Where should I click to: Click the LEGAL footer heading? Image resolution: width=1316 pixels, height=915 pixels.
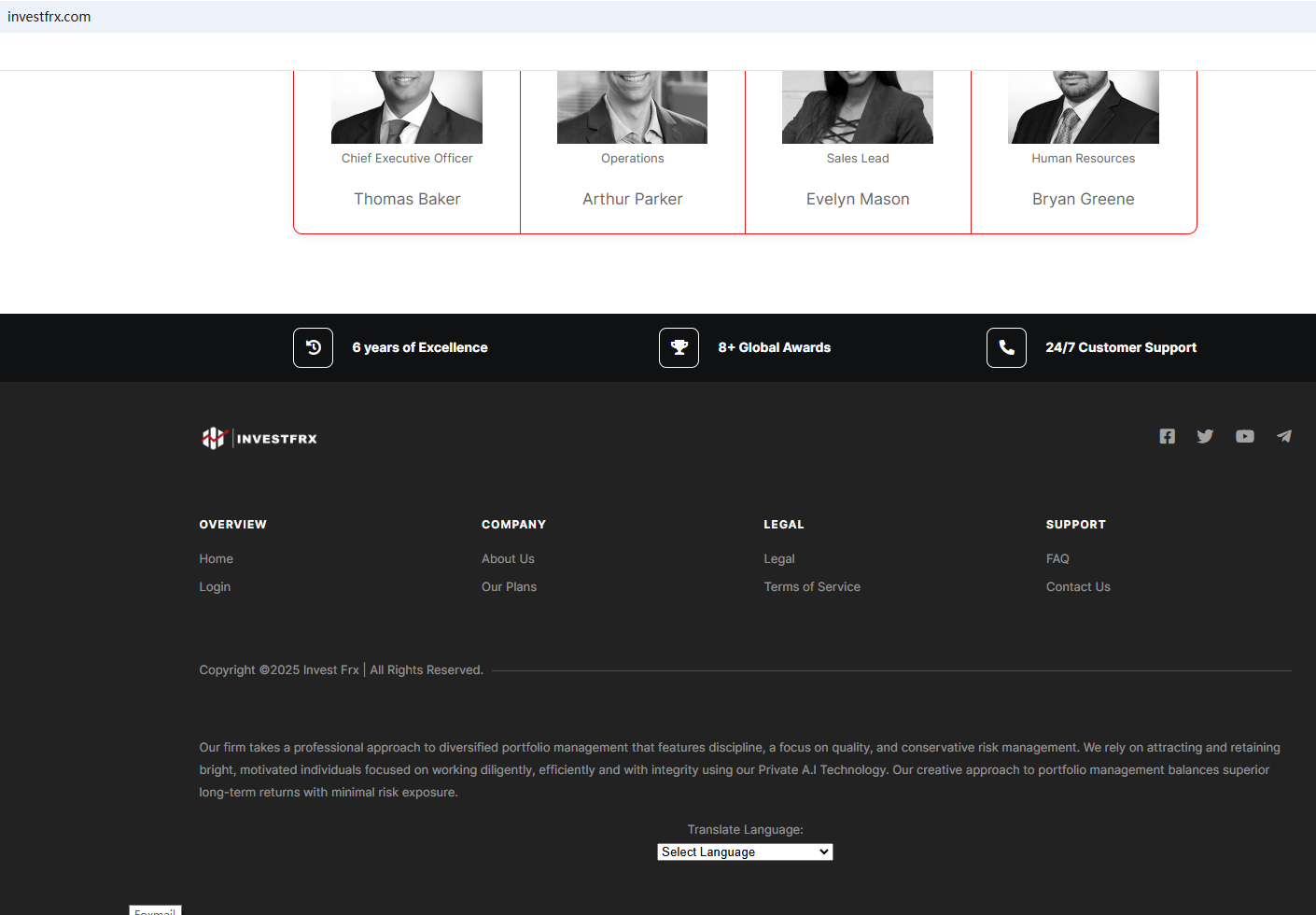pyautogui.click(x=784, y=525)
